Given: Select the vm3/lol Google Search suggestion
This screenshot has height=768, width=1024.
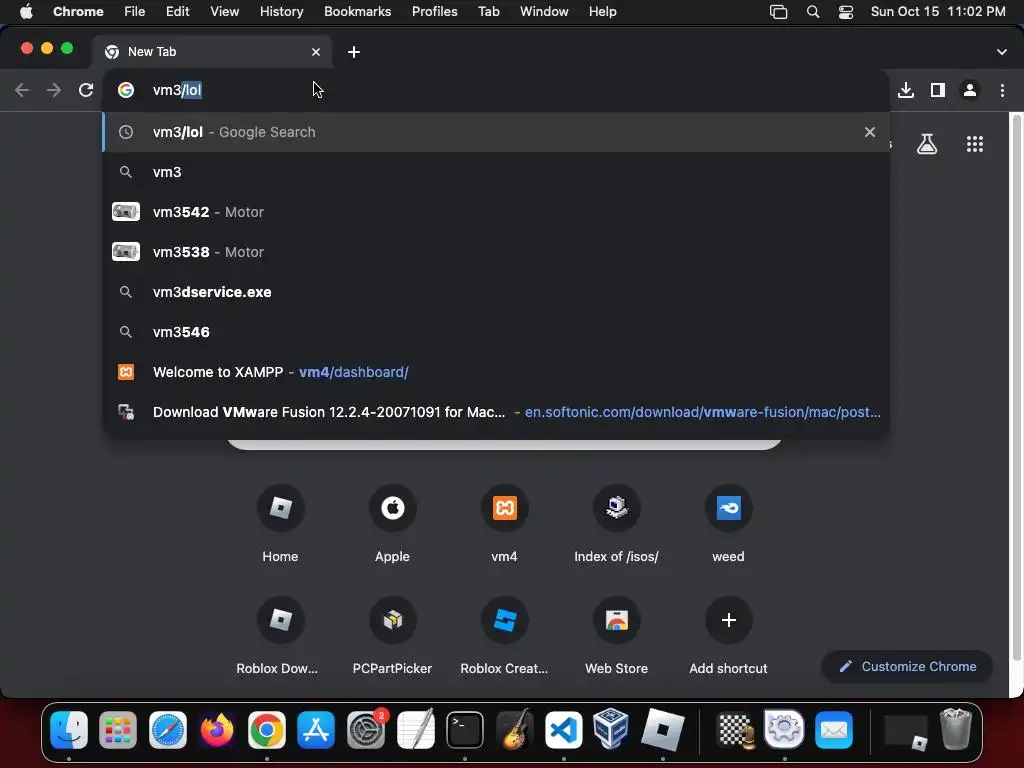Looking at the screenshot, I should pyautogui.click(x=496, y=132).
